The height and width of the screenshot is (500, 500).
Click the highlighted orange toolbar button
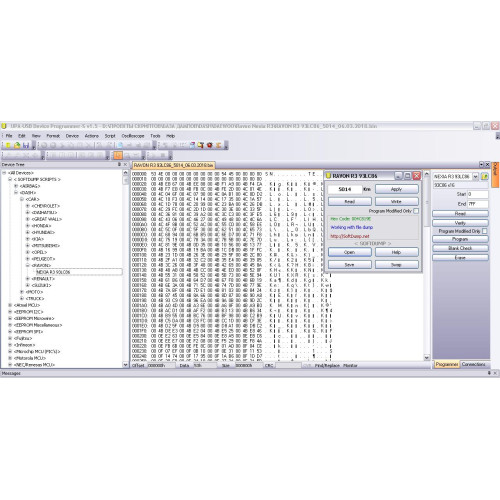click(x=118, y=155)
